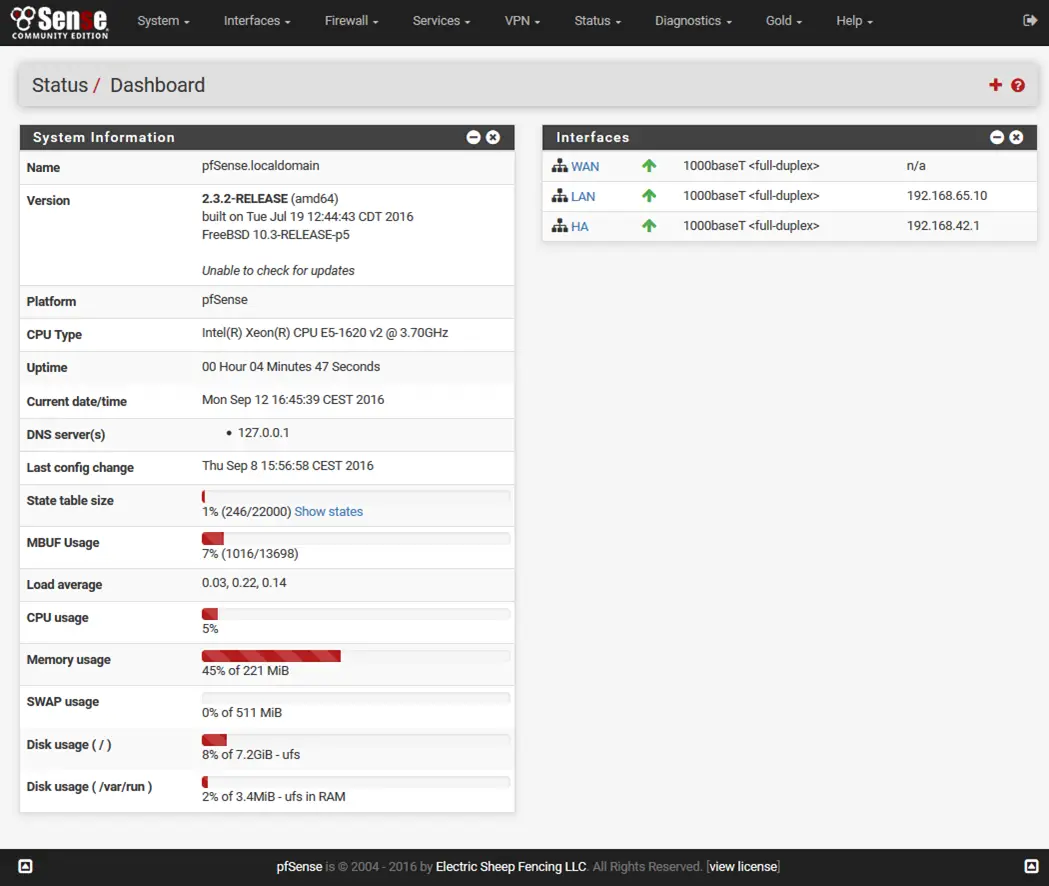Click the MBUF Usage progress bar
Viewport: 1049px width, 886px height.
[356, 539]
